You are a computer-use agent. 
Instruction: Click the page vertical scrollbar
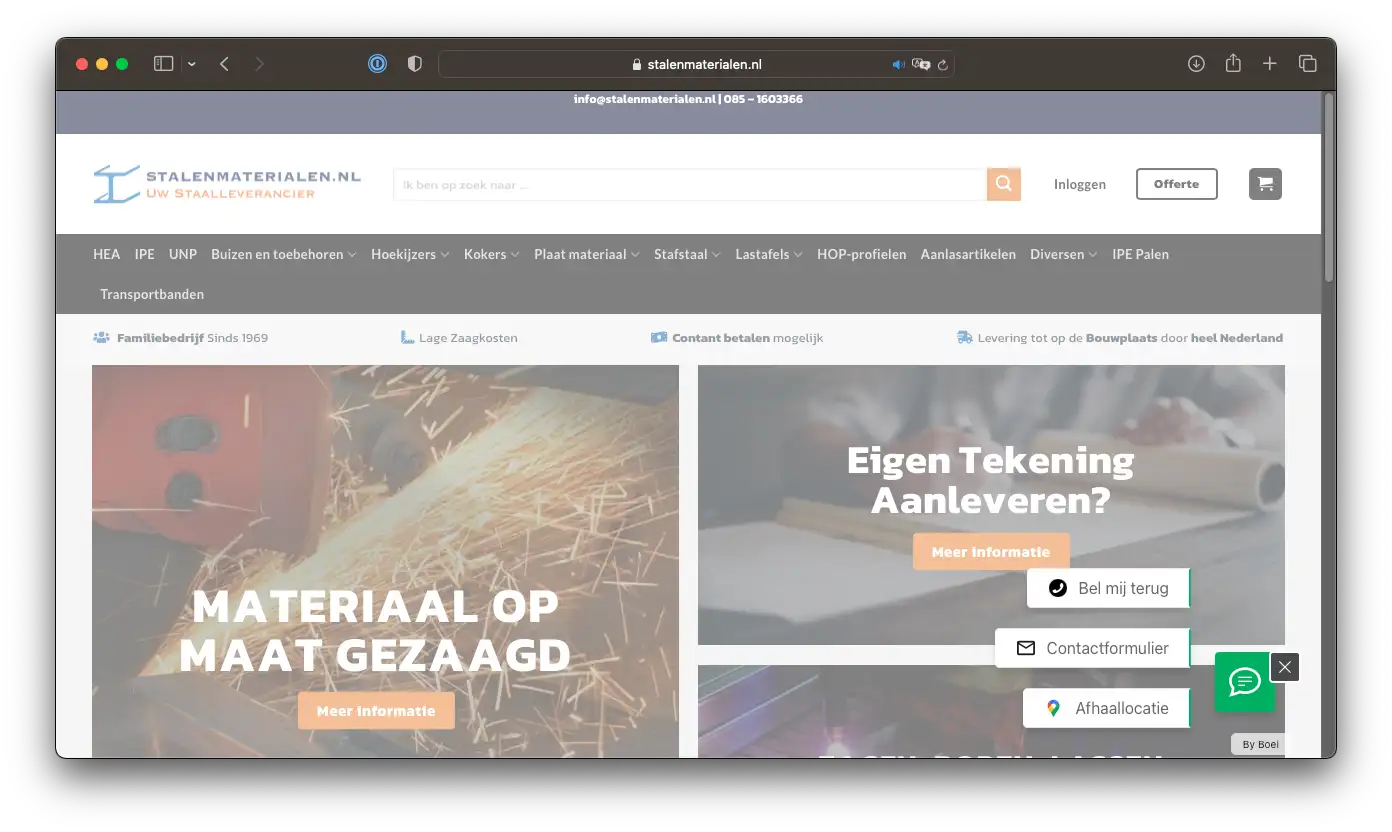1329,188
